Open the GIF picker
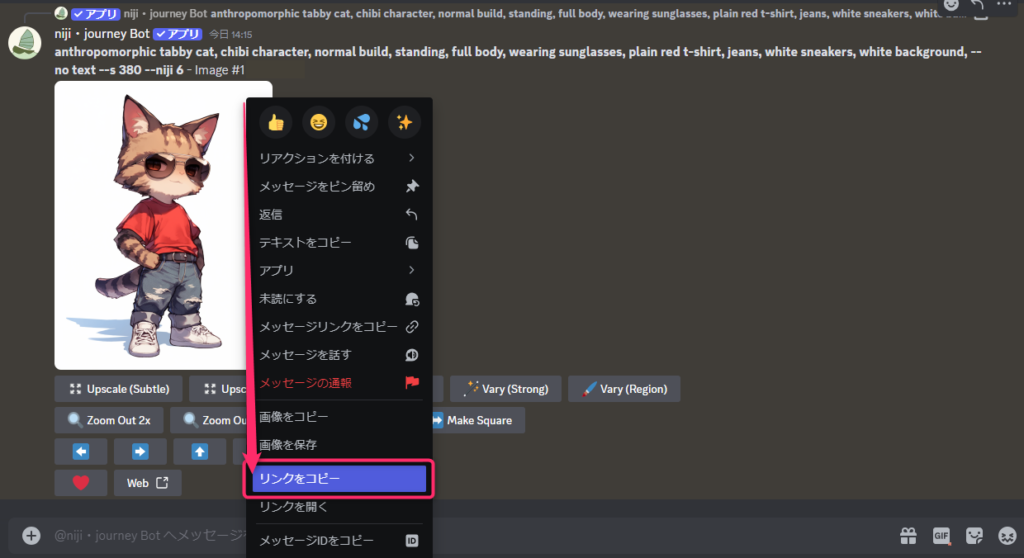 point(941,535)
